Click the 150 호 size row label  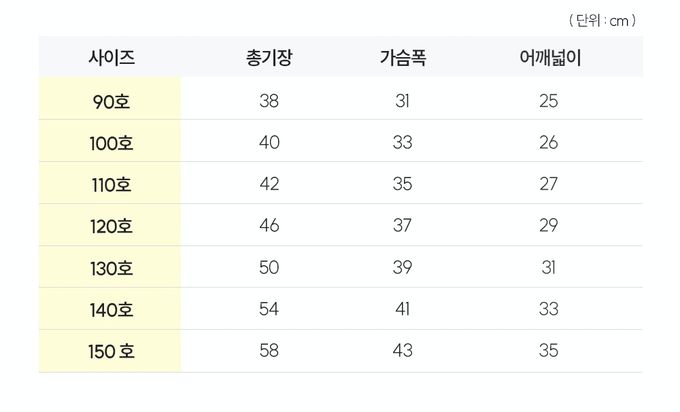coord(111,352)
